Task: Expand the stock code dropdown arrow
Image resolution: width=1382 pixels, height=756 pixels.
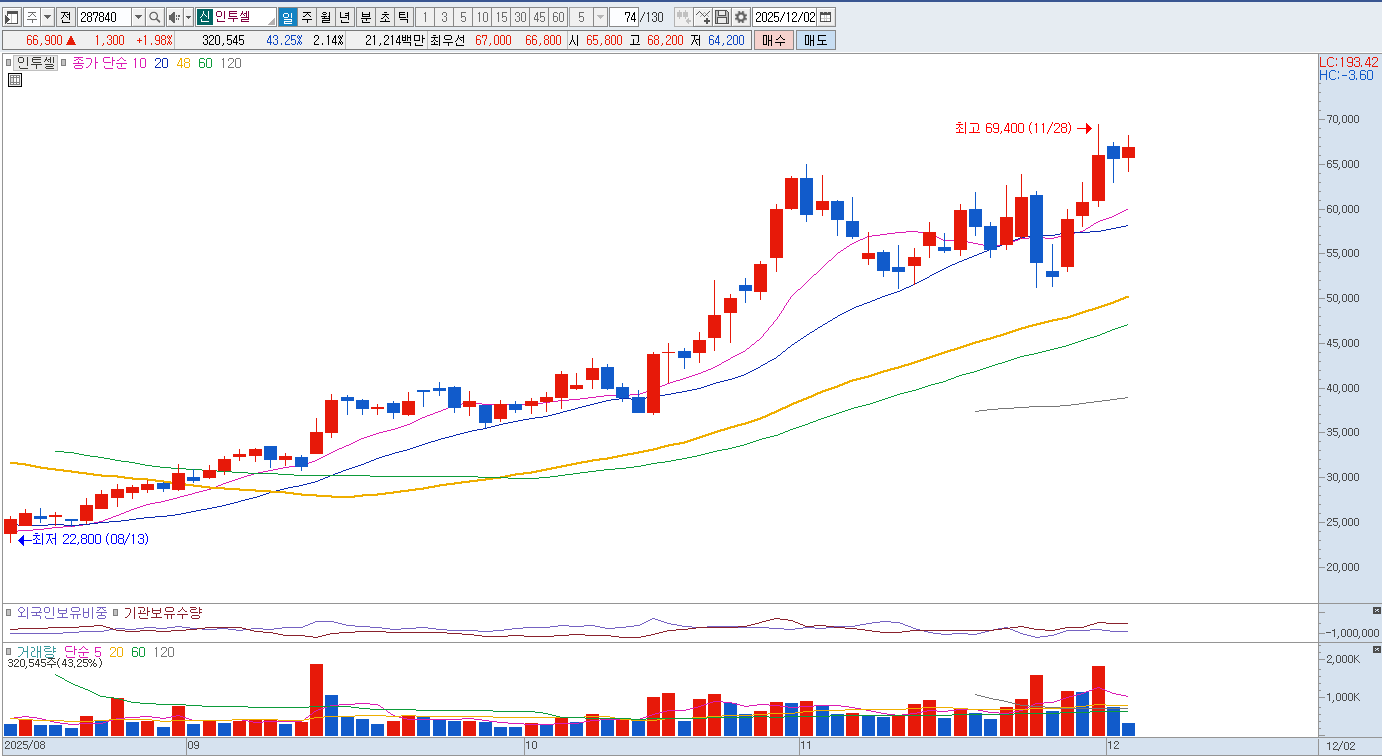Action: 137,17
